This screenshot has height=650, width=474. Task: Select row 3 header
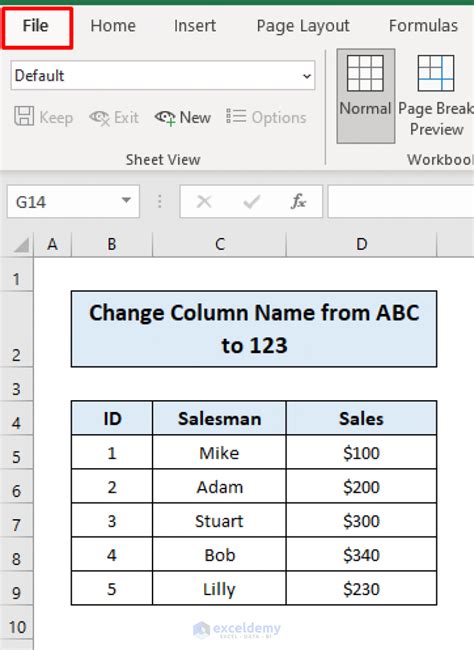tap(16, 384)
